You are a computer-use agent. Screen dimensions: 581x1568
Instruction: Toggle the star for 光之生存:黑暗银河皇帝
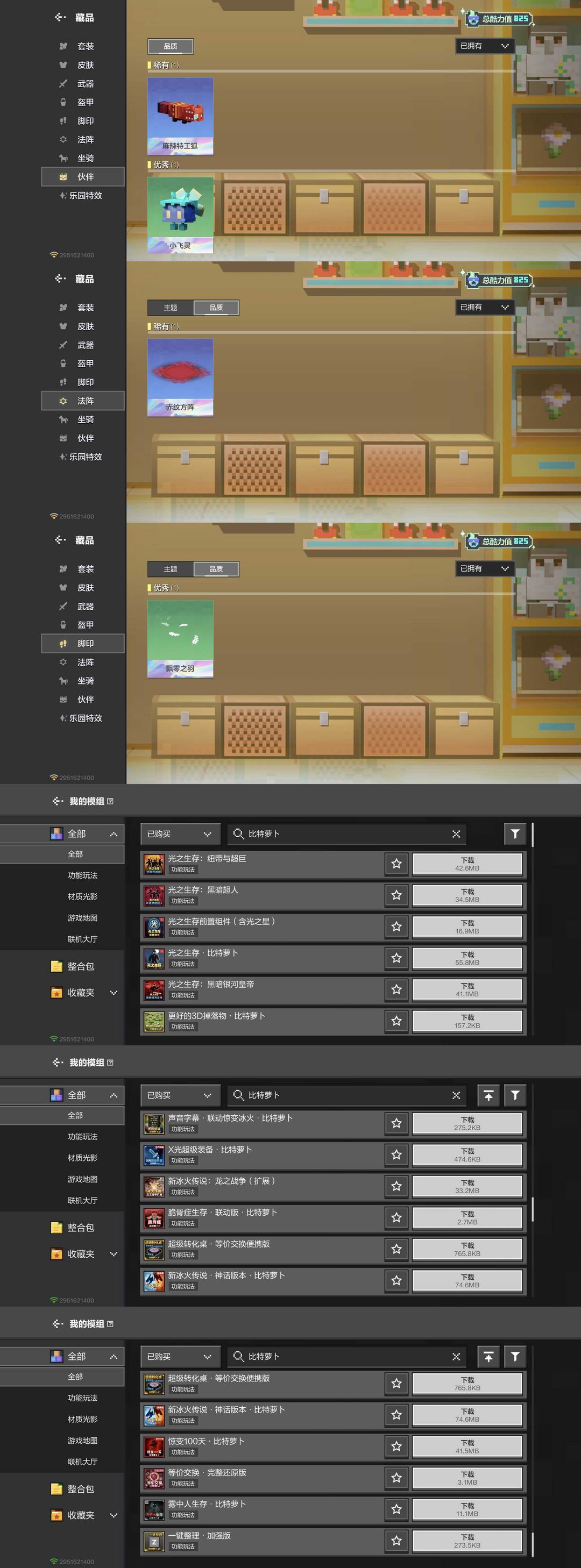396,990
